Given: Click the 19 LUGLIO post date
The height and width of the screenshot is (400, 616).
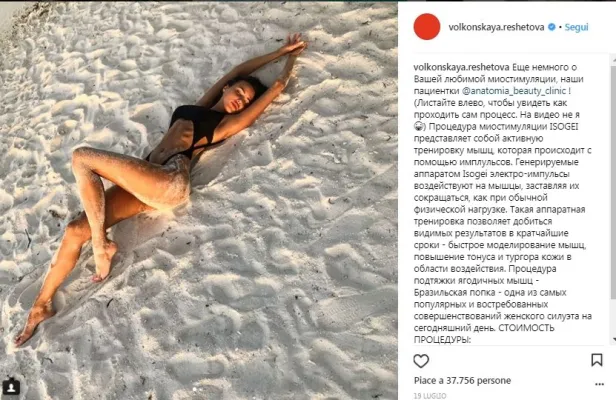Looking at the screenshot, I should tap(430, 396).
